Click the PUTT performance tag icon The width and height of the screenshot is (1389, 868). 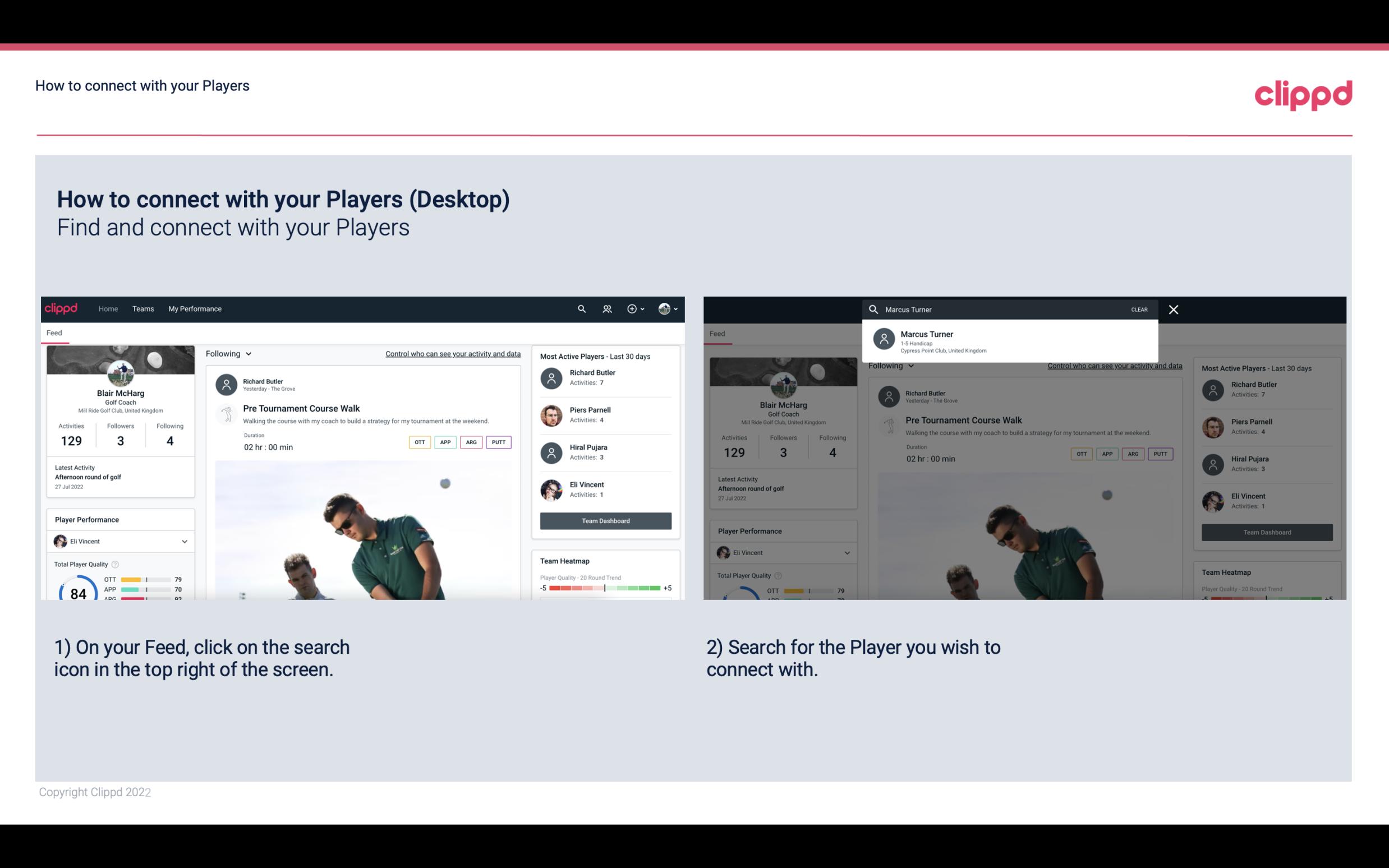click(497, 442)
